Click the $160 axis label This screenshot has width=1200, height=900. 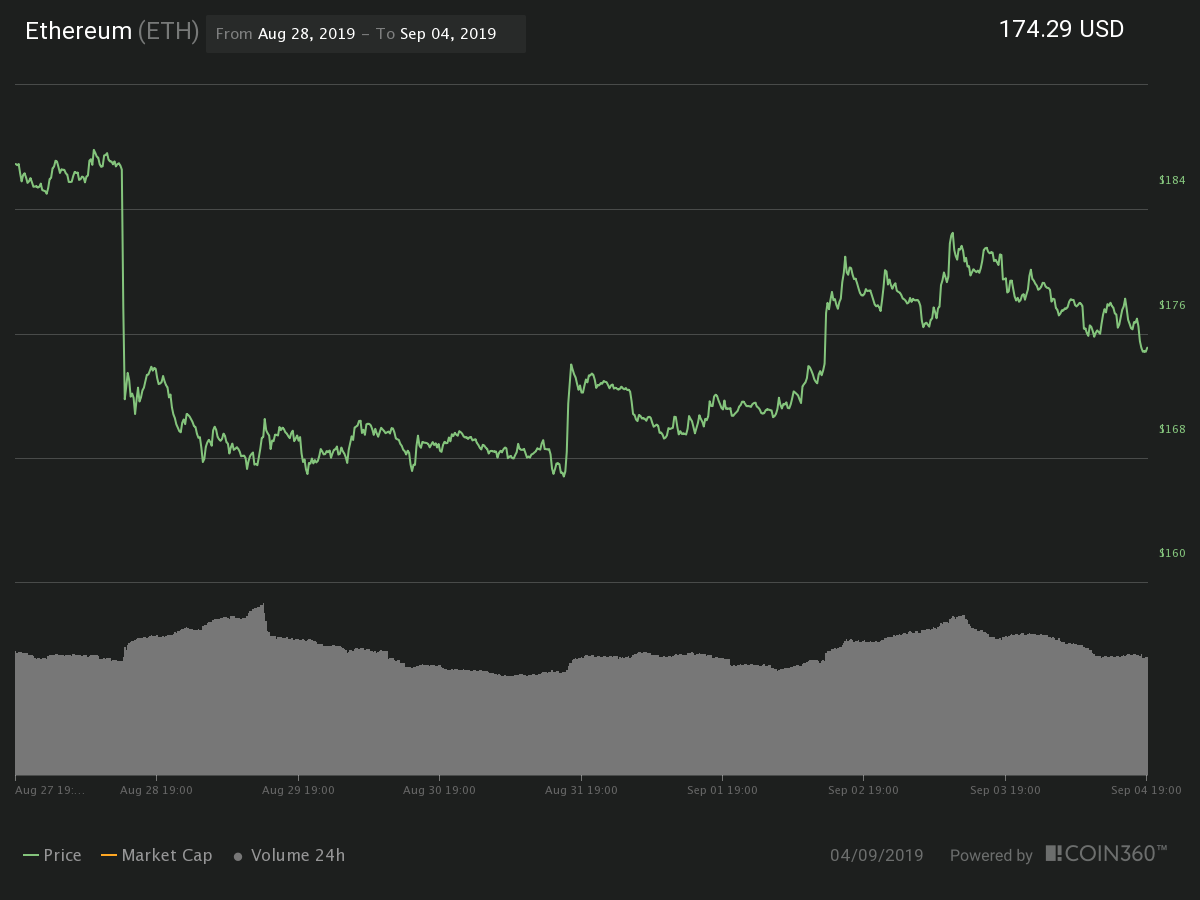point(1172,553)
